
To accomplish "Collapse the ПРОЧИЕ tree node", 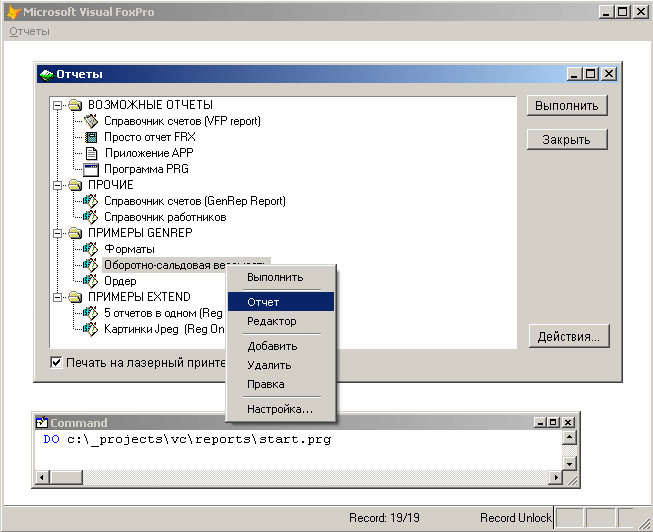I will tap(58, 185).
